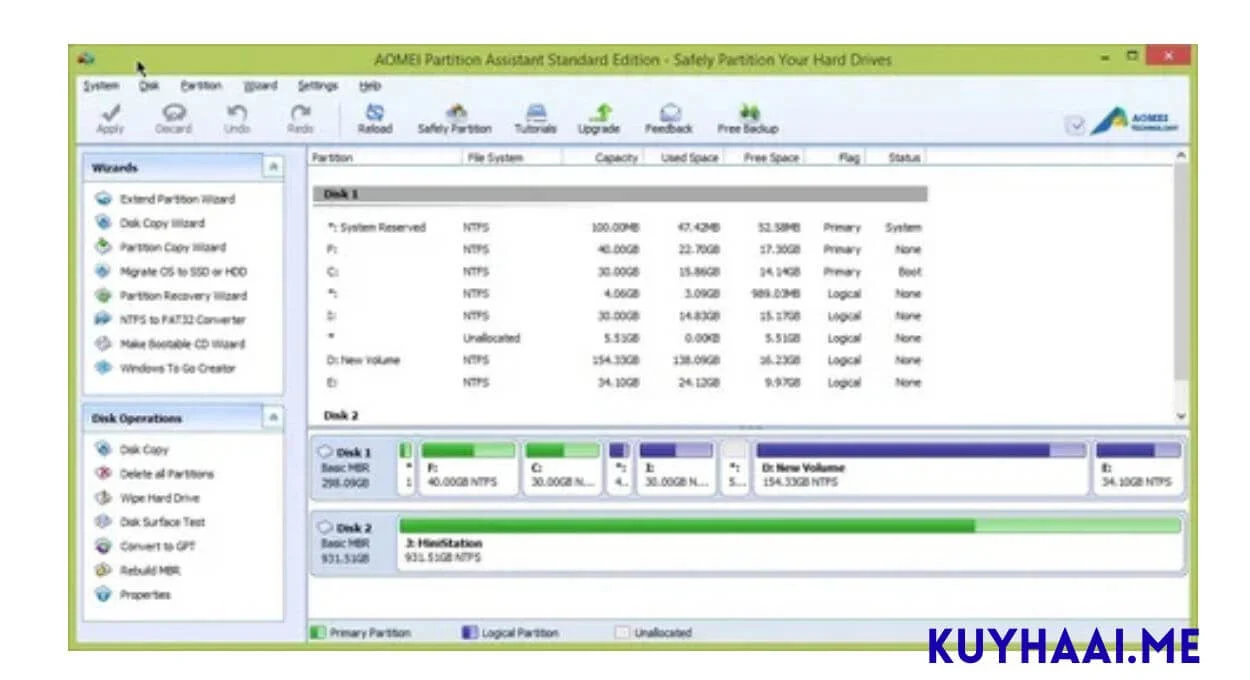
Task: Click the partition list scroll down arrow
Action: click(1181, 415)
